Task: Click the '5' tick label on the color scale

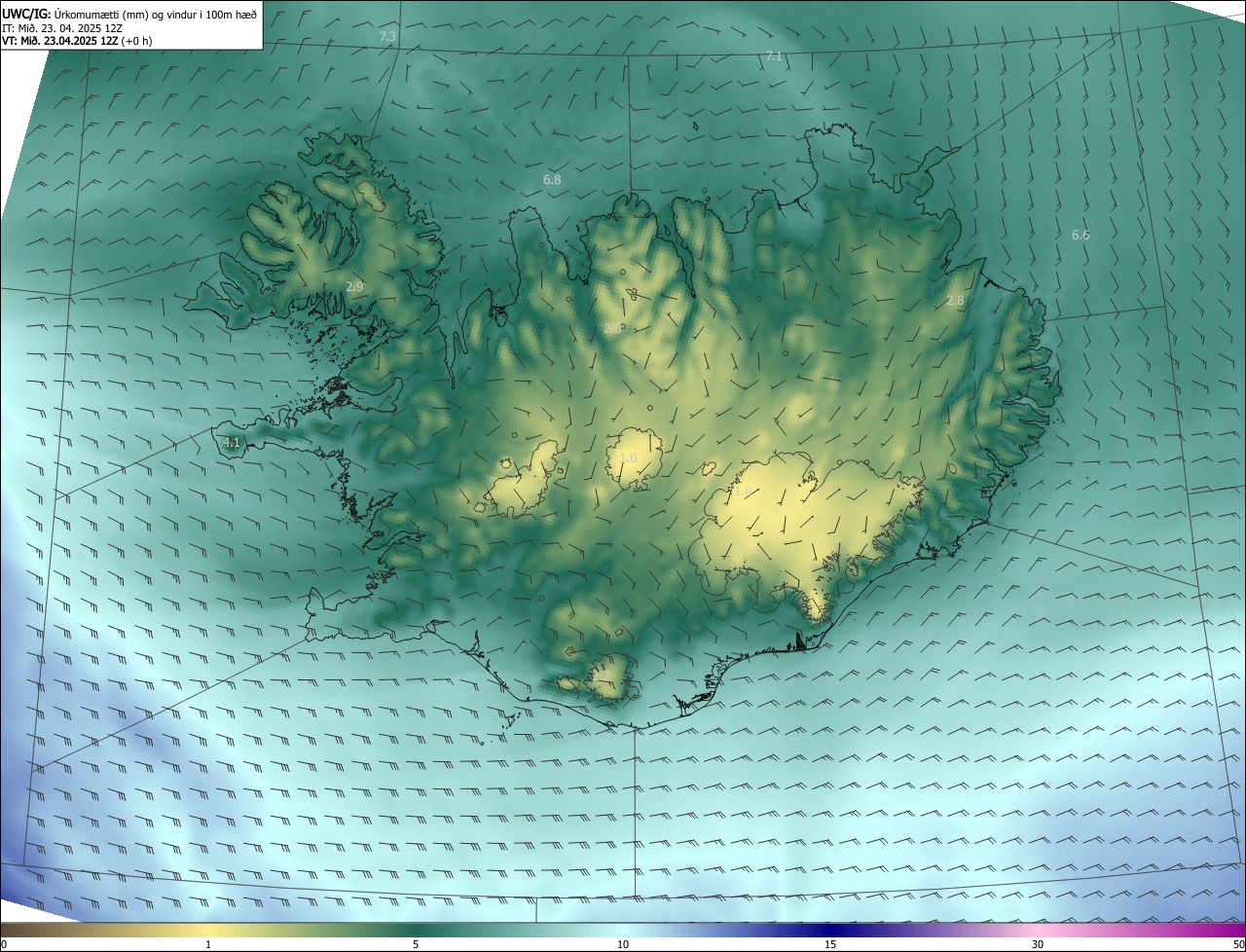Action: click(x=416, y=945)
